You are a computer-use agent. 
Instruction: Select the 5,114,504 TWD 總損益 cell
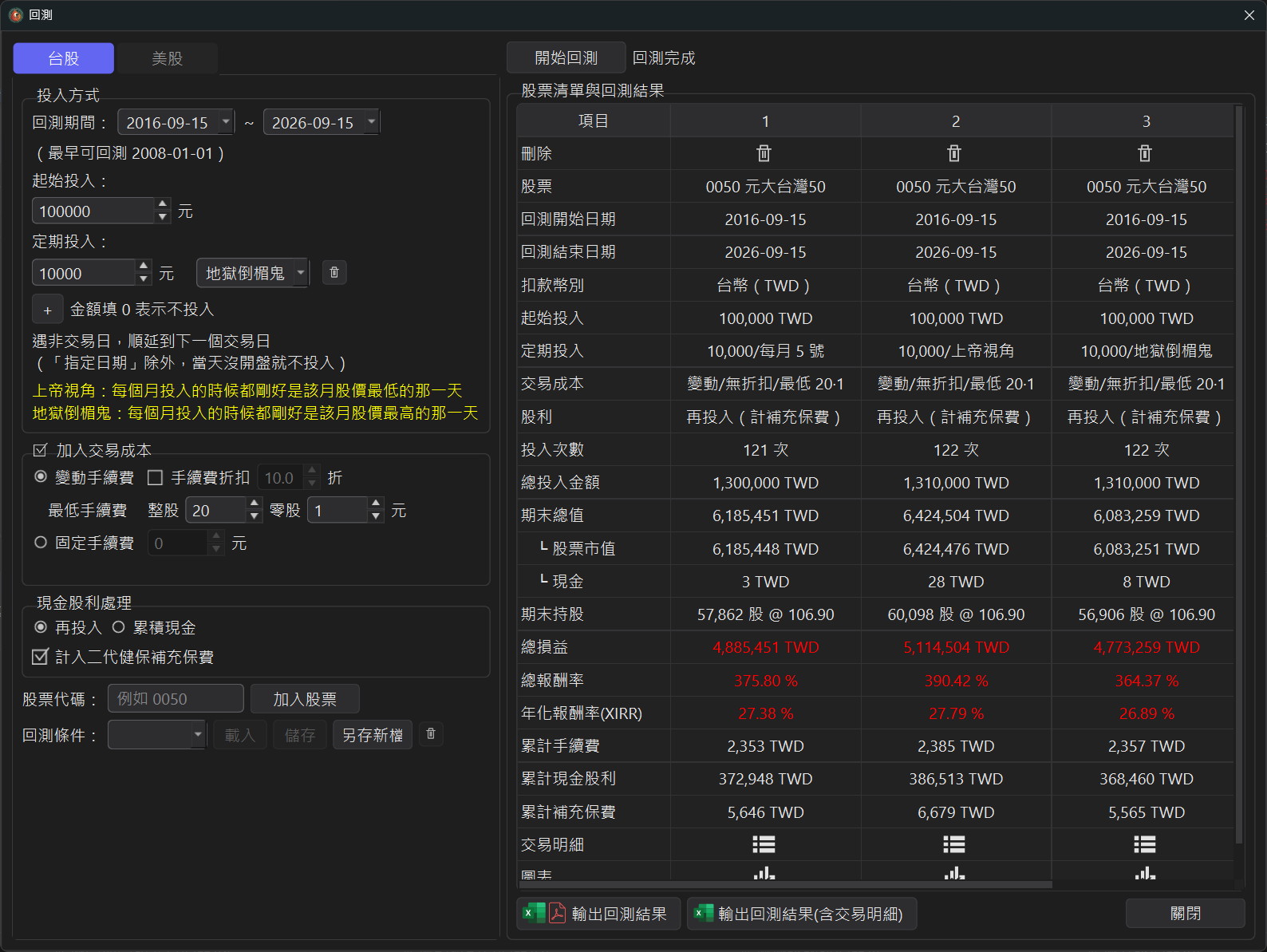tap(956, 647)
